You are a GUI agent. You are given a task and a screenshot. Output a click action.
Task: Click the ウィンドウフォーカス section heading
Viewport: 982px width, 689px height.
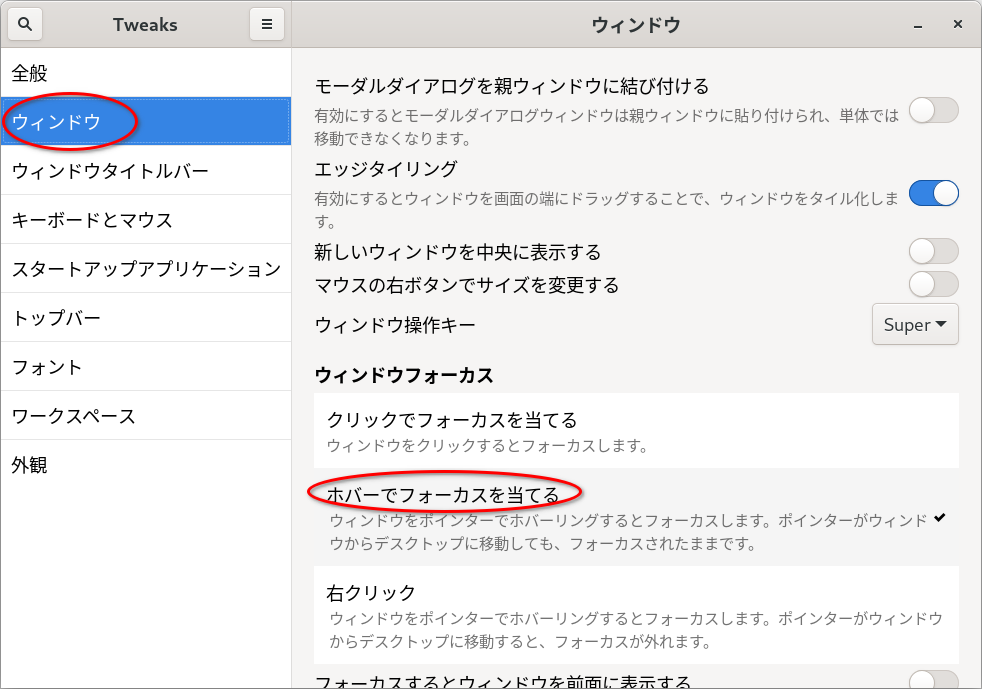(x=404, y=375)
